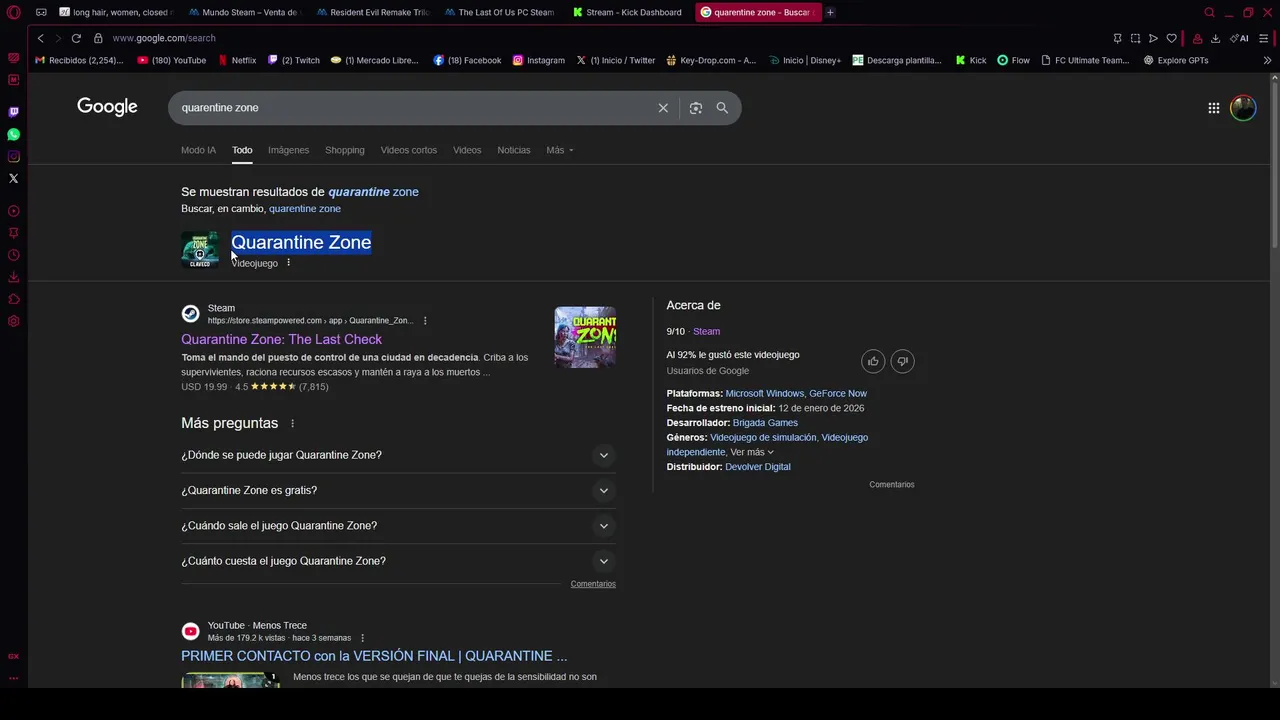This screenshot has height=720, width=1280.
Task: Open X (Twitter) in the Opera sidebar
Action: 13,178
